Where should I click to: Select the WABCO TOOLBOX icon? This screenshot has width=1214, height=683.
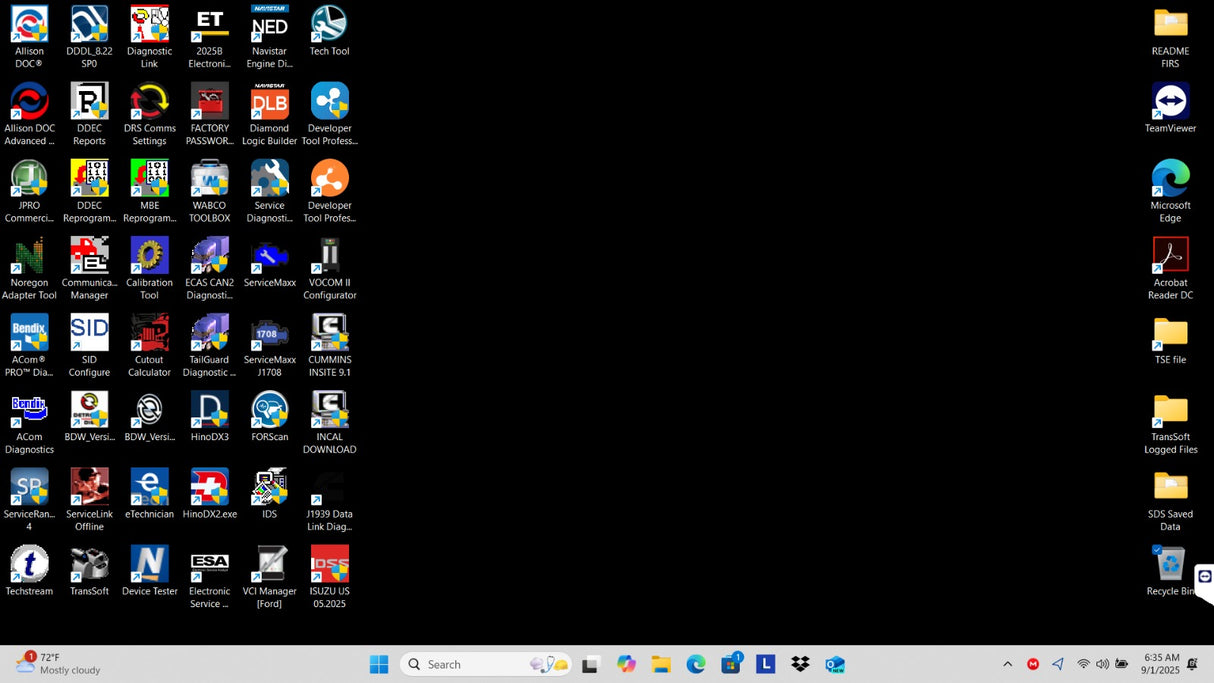pyautogui.click(x=209, y=179)
